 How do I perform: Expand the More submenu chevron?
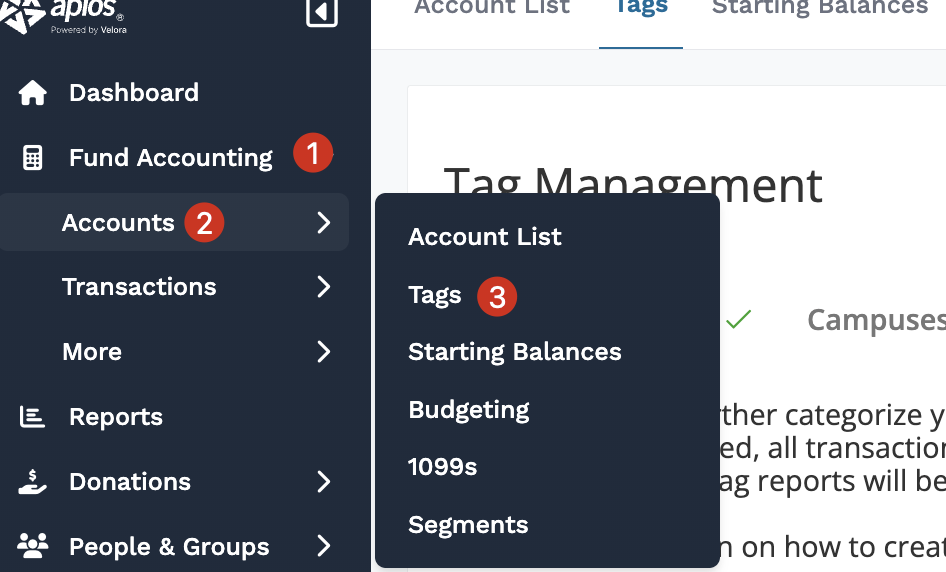point(323,352)
